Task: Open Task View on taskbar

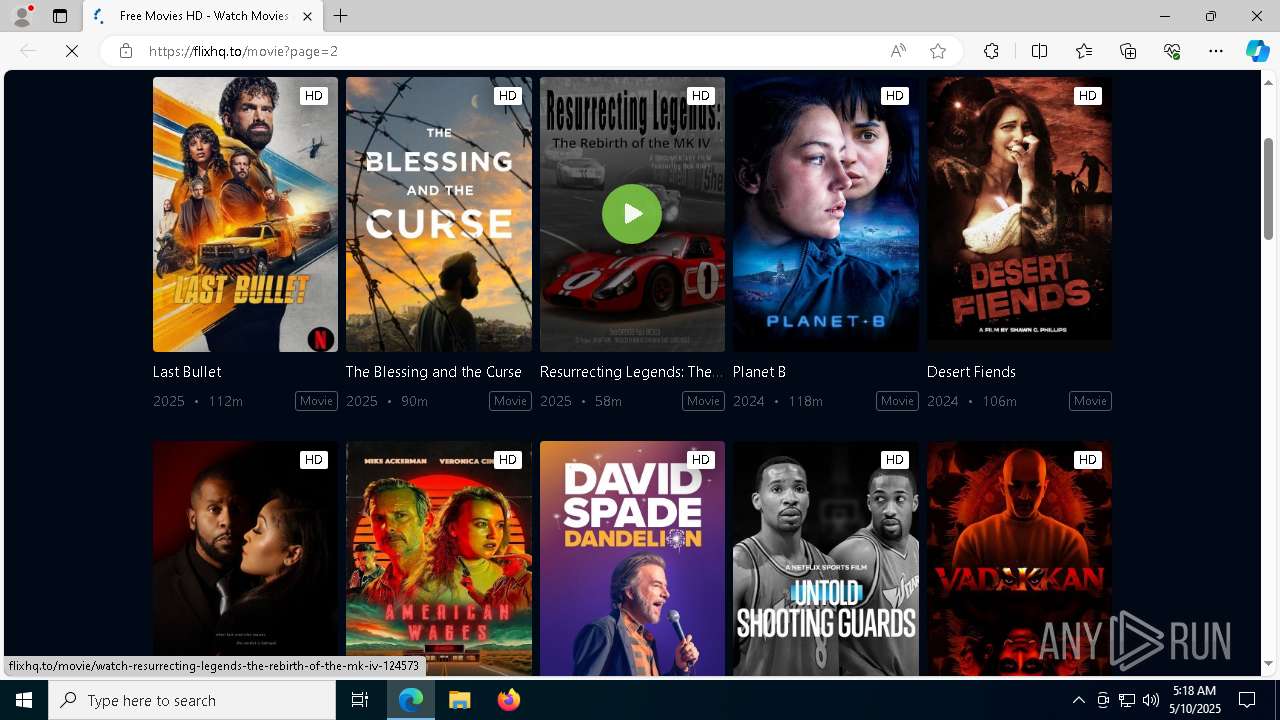Action: click(x=360, y=700)
